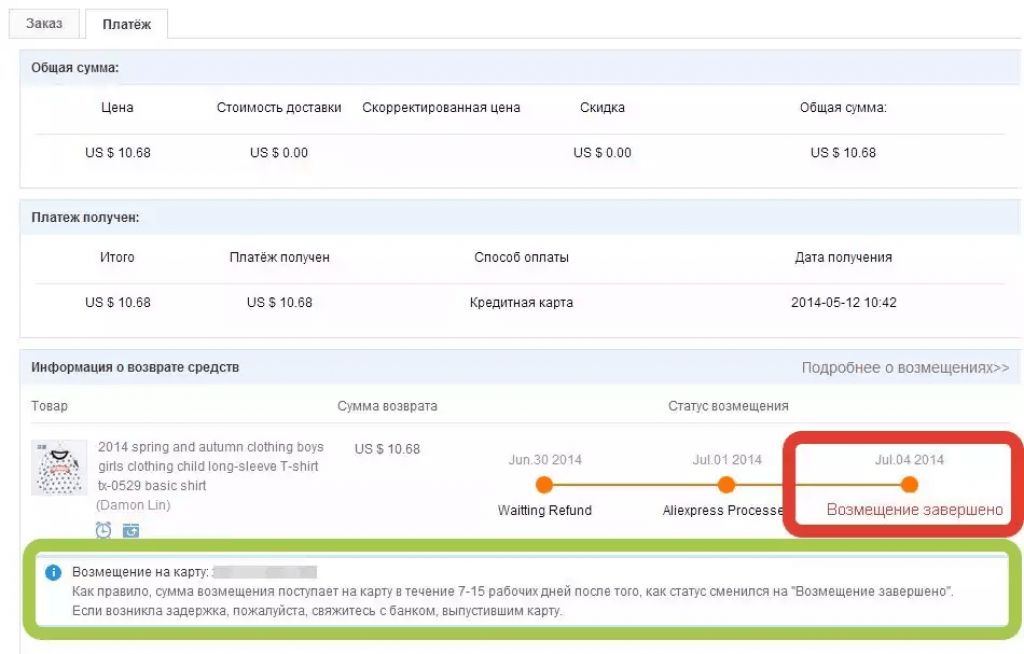Open the 2014 spring and autumn clothing product title
This screenshot has height=654, width=1024.
(210, 466)
